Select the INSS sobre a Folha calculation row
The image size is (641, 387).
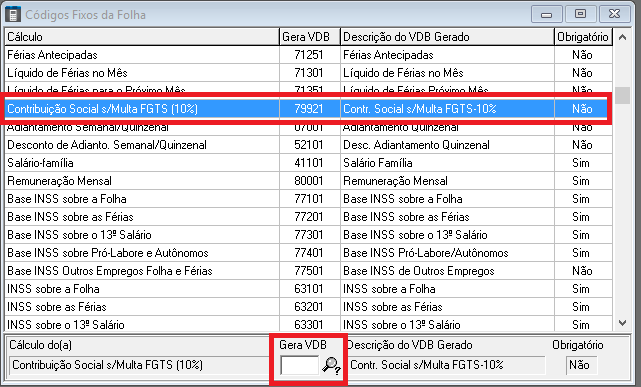point(308,289)
